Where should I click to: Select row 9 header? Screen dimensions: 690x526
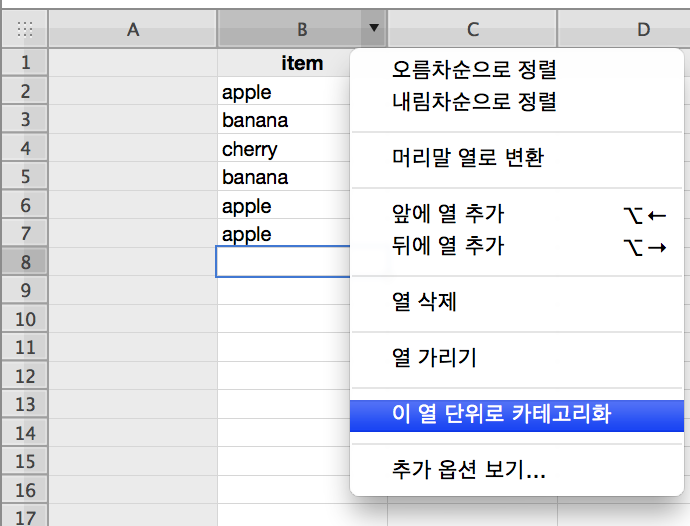tap(25, 290)
